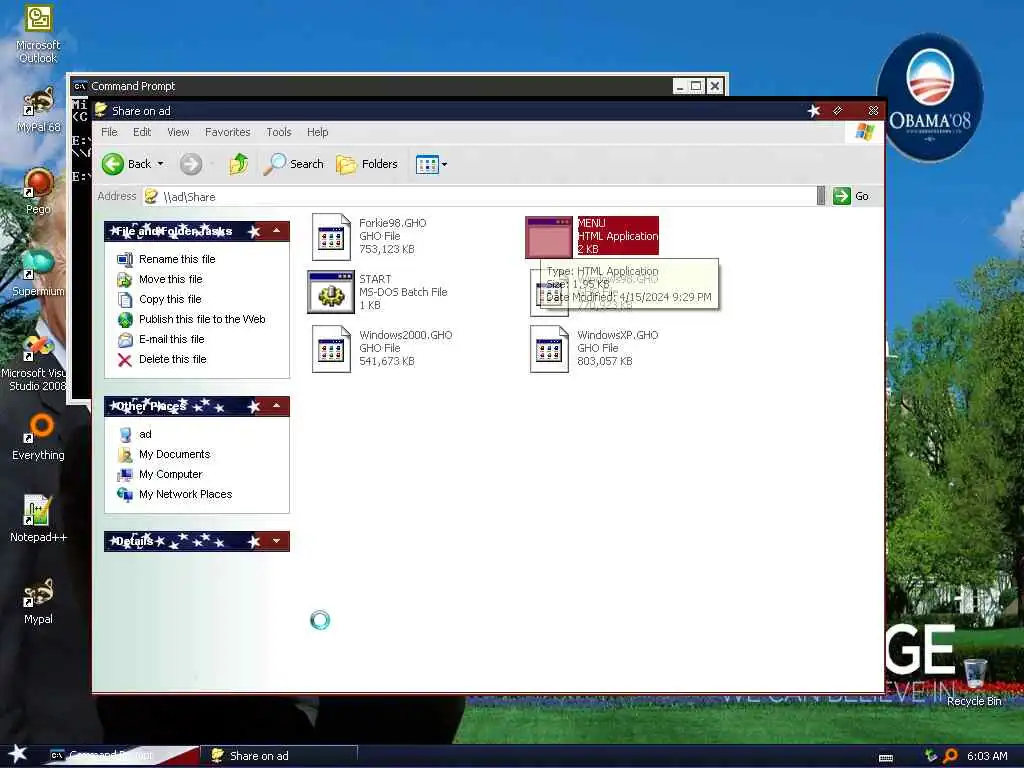Click the Command Prompt window system icon
The image size is (1024, 768).
[x=80, y=86]
